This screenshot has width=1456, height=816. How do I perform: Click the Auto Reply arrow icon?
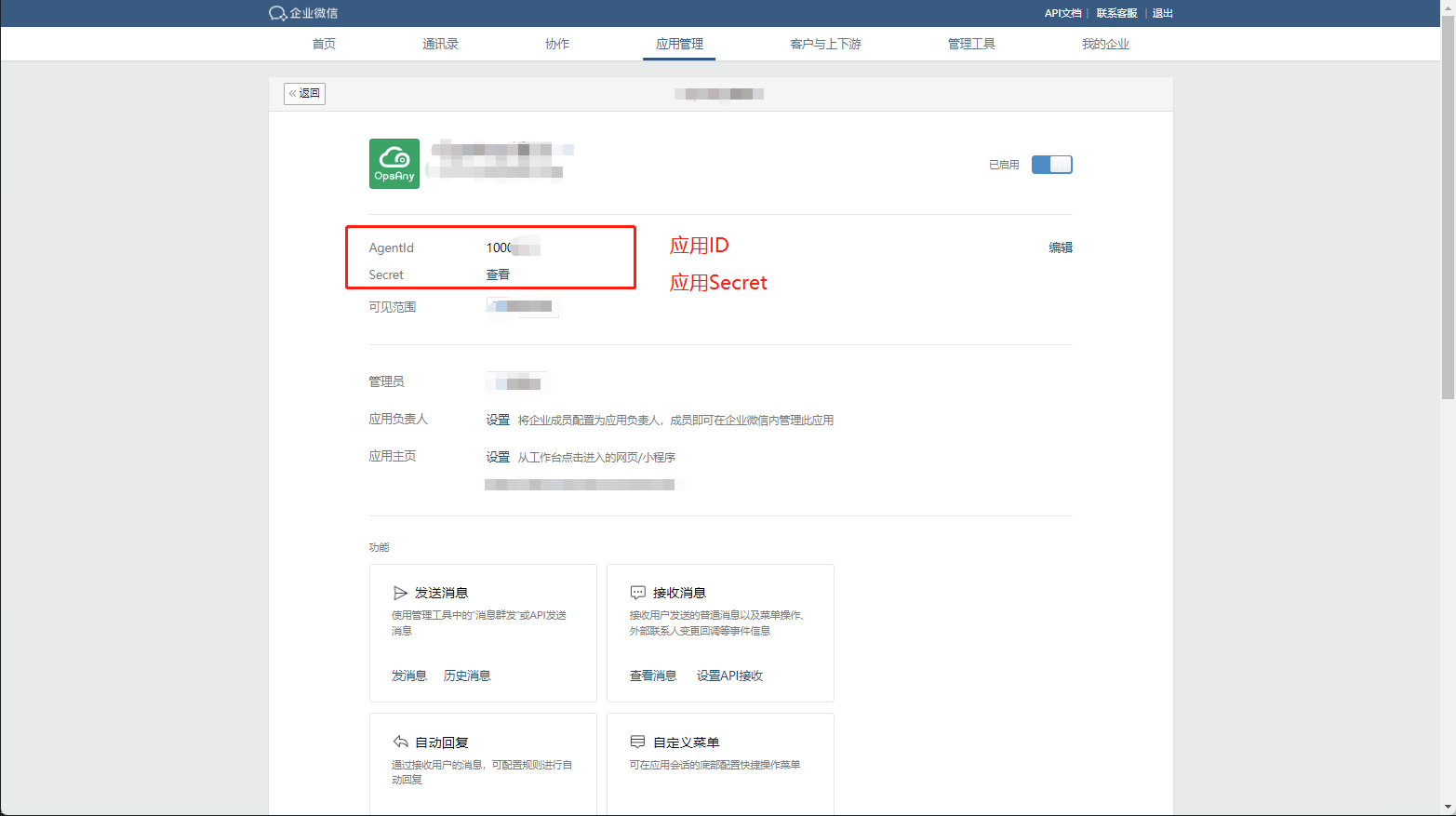coord(400,742)
